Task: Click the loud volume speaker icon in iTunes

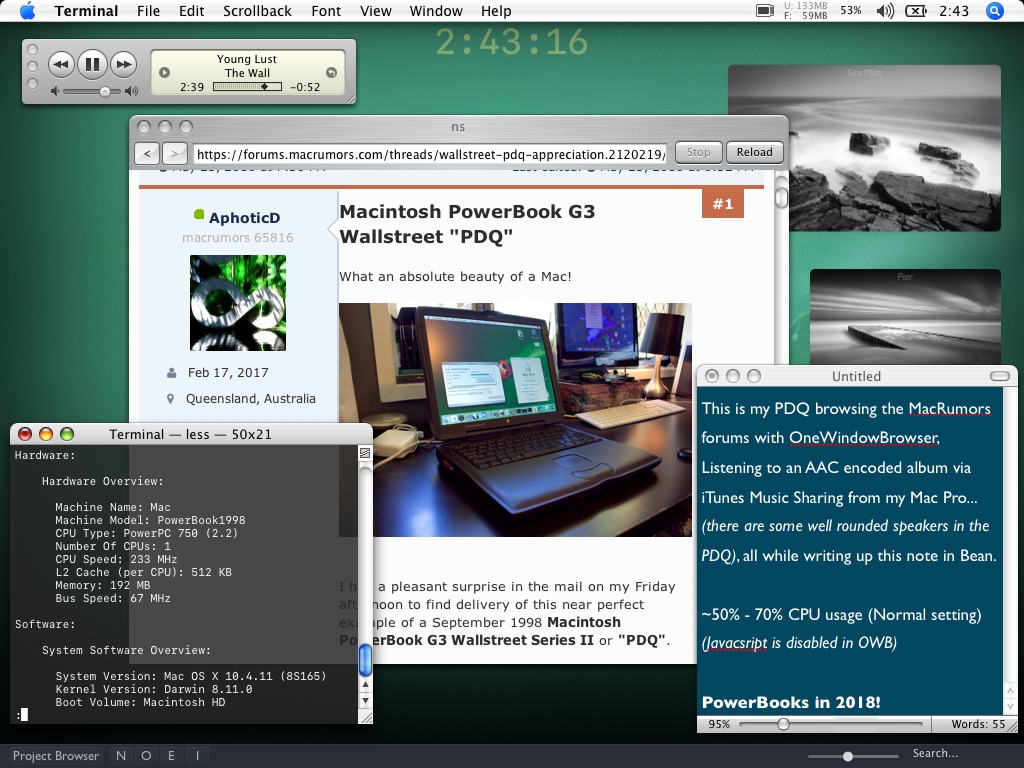Action: pos(131,91)
